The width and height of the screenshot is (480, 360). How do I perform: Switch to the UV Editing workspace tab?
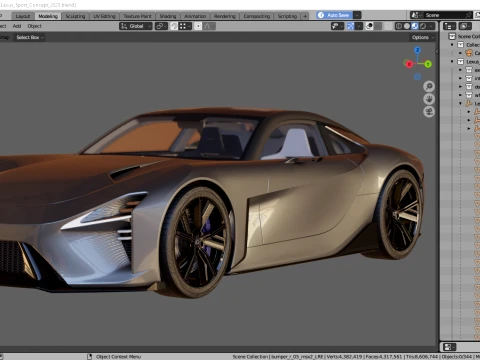tap(104, 16)
